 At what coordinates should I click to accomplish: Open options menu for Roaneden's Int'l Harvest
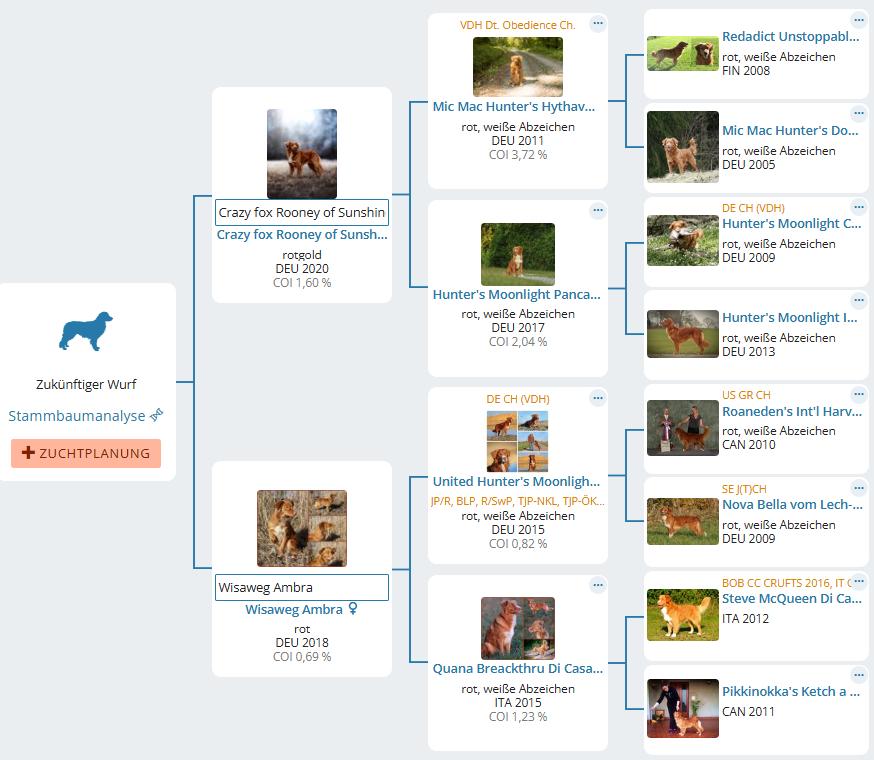click(858, 394)
